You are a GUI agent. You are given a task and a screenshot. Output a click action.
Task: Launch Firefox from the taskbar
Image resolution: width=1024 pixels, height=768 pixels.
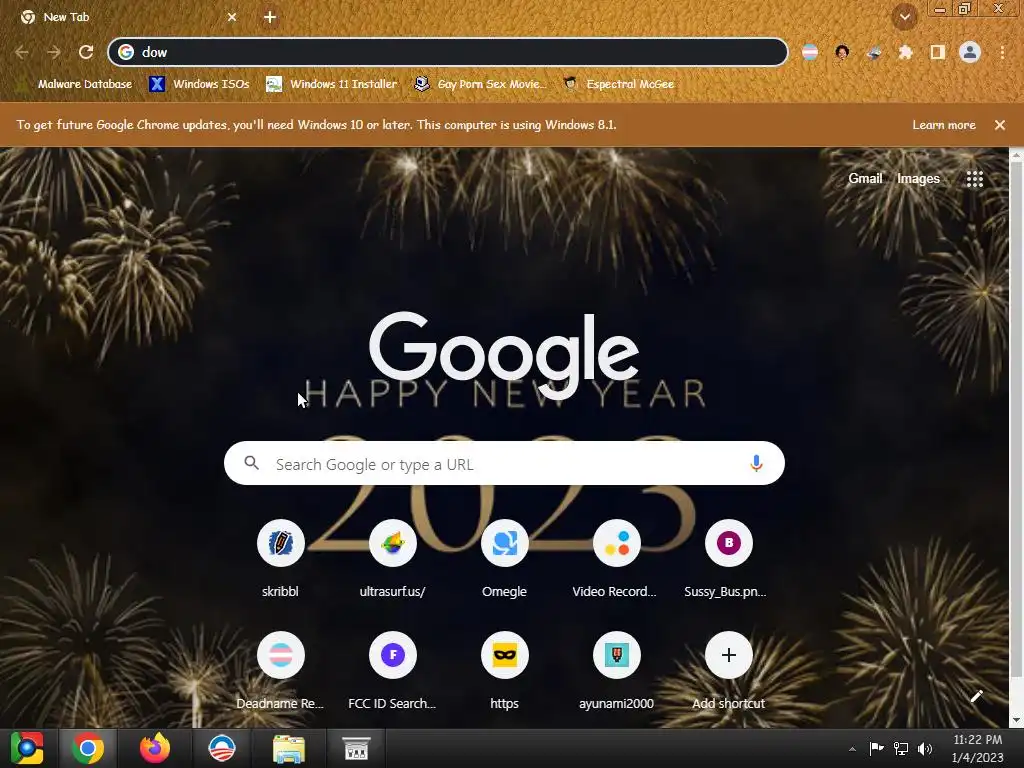tap(155, 748)
